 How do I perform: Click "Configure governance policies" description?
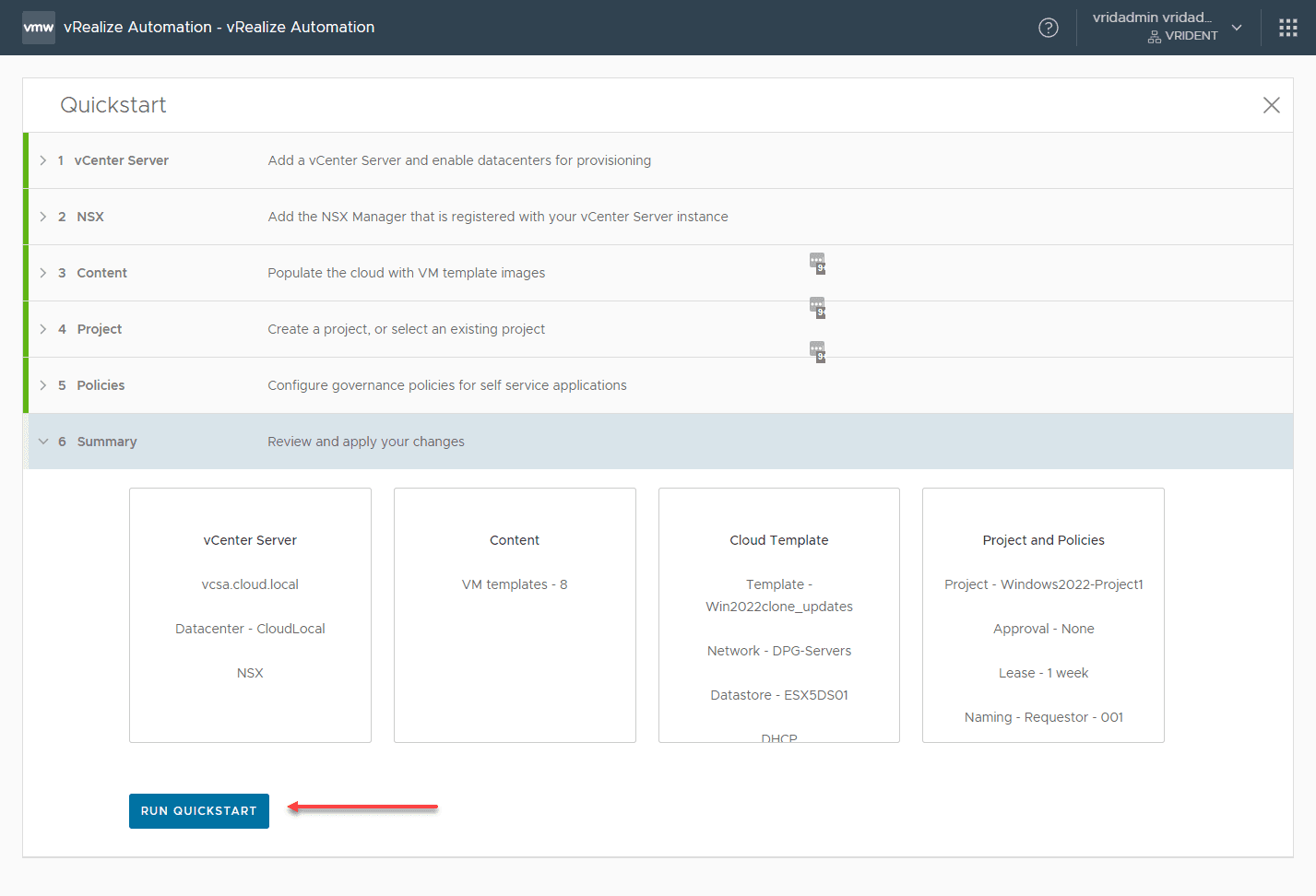click(x=447, y=385)
